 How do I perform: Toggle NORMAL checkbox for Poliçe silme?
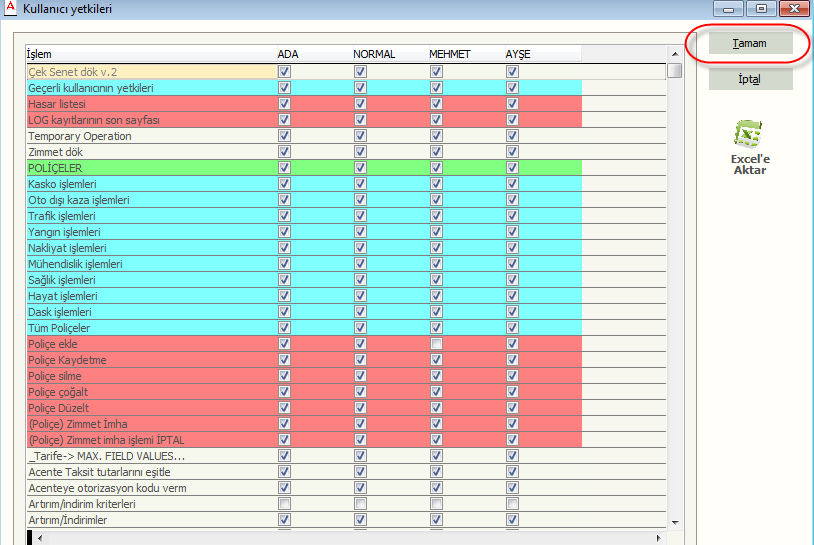click(x=360, y=376)
